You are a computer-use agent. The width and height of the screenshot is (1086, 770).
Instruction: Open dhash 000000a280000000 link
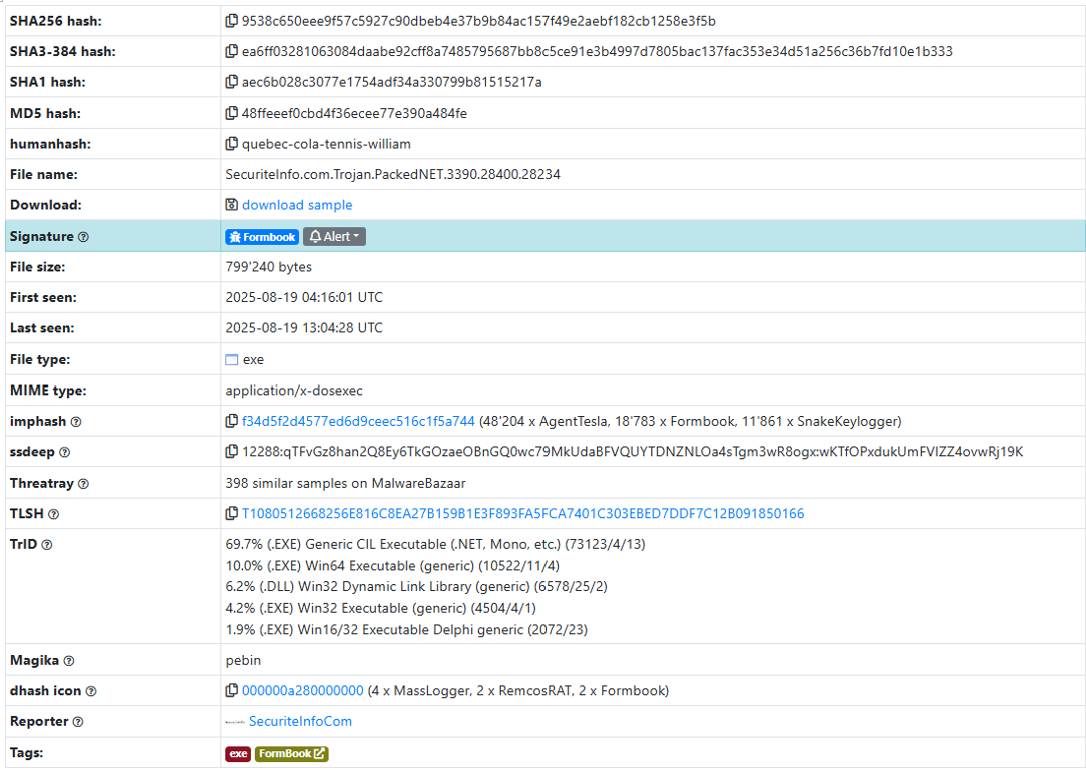point(302,691)
